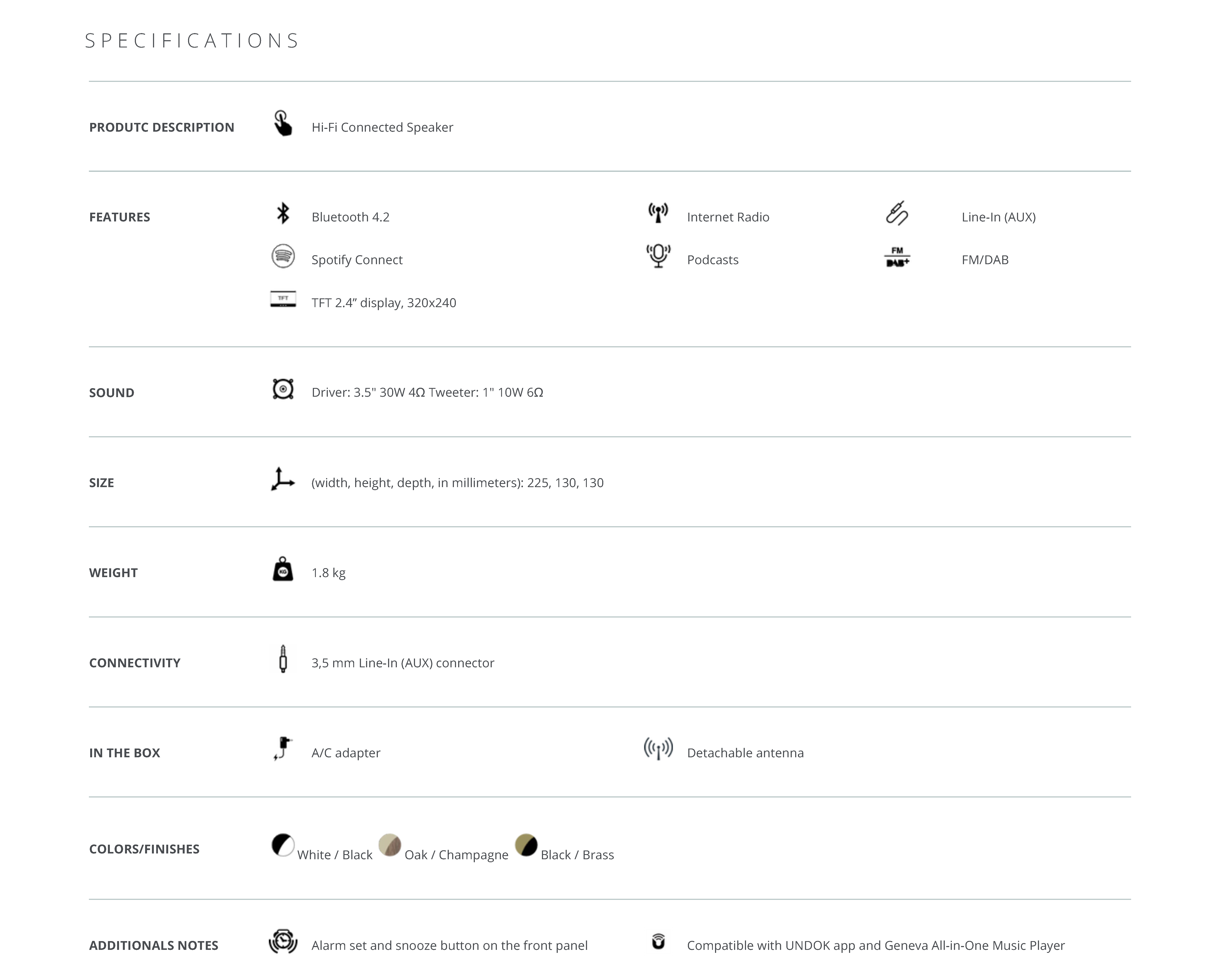Click the TFT display icon

pos(283,299)
